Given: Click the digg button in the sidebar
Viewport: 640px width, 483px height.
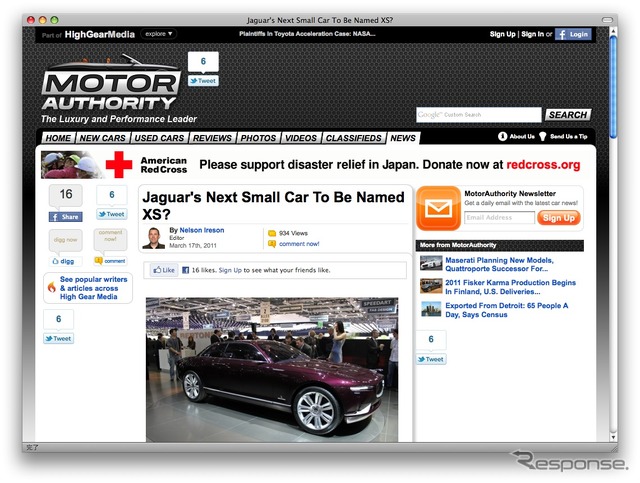Looking at the screenshot, I should [x=66, y=261].
